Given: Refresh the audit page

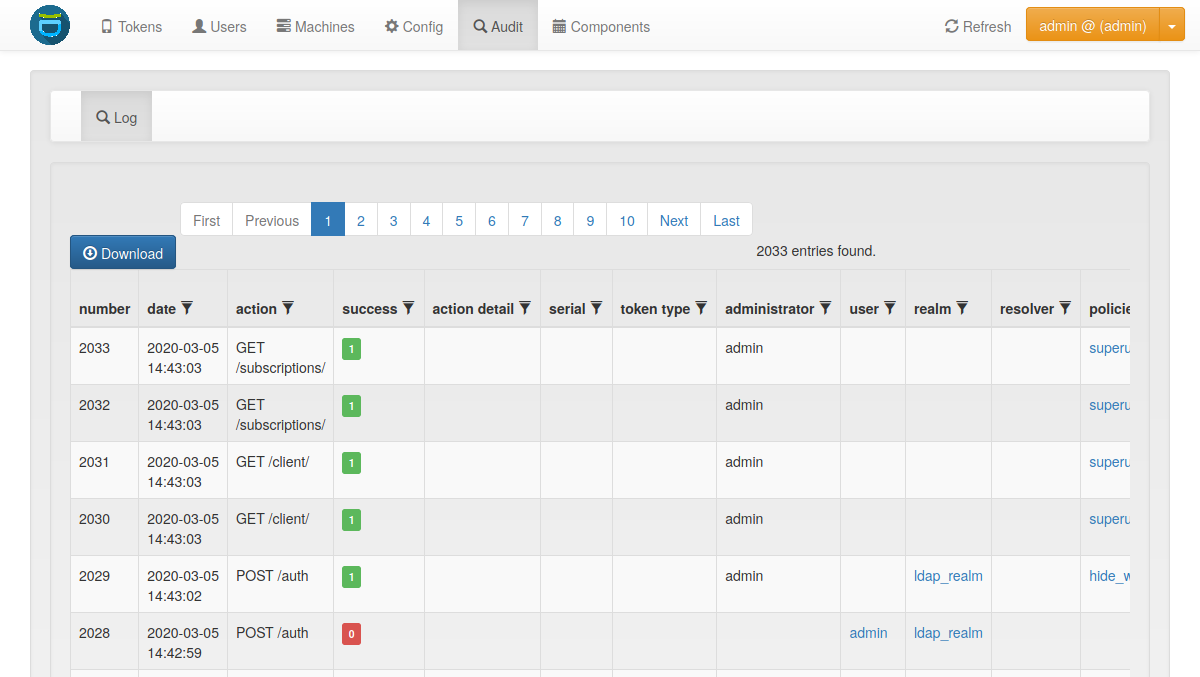Looking at the screenshot, I should click(978, 26).
